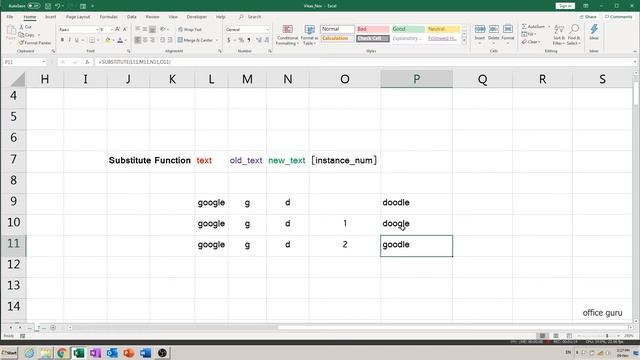Viewport: 640px width, 360px height.
Task: Toggle Wrap Text
Action: (x=190, y=29)
